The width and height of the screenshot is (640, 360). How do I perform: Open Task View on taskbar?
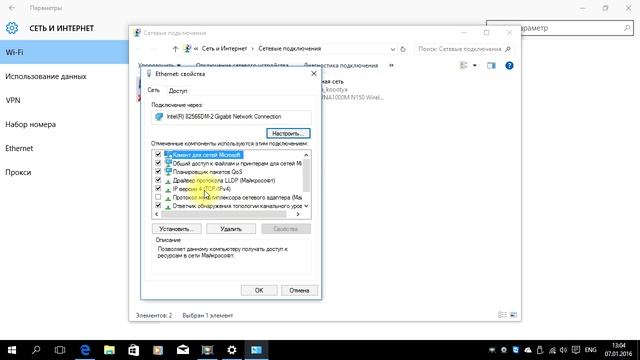[60, 350]
